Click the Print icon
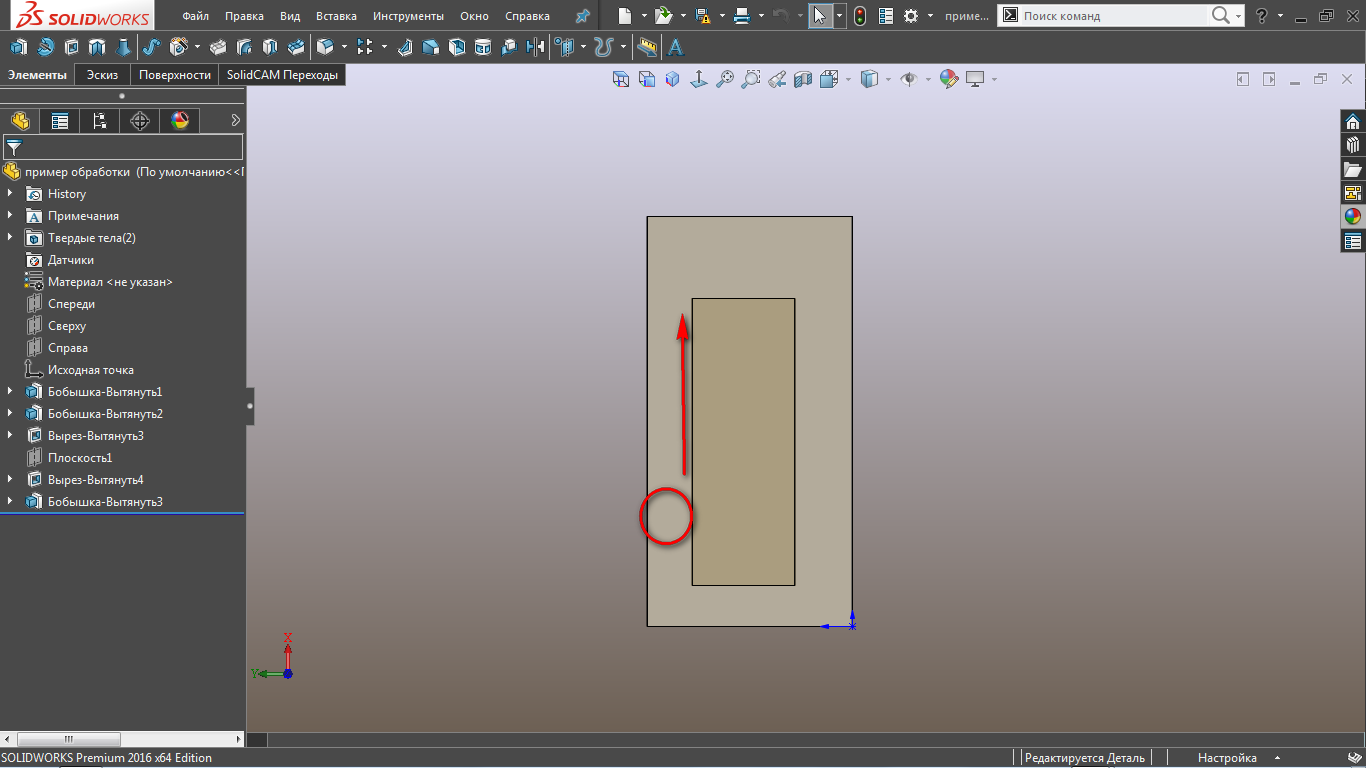 coord(742,16)
